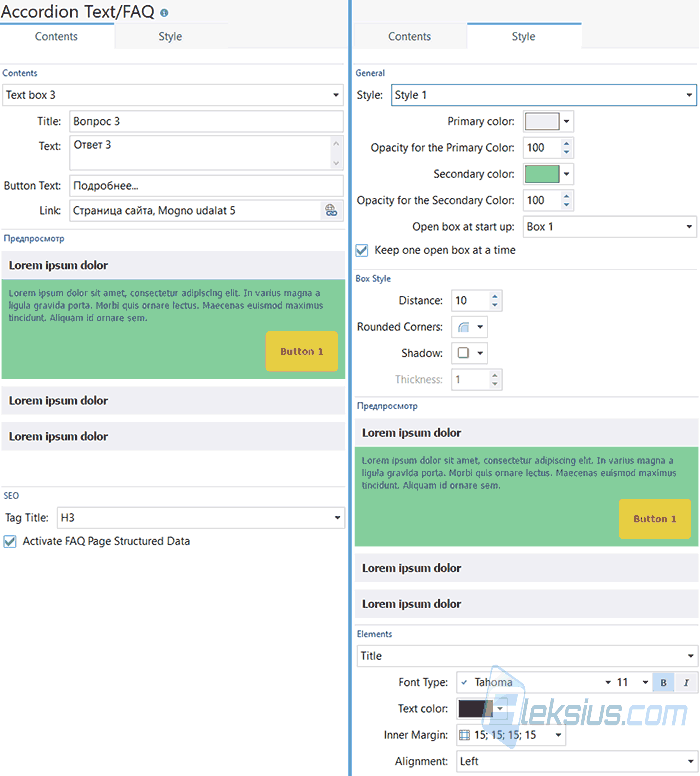Click the info icon beside Accordion Text/FAQ title

pyautogui.click(x=164, y=13)
